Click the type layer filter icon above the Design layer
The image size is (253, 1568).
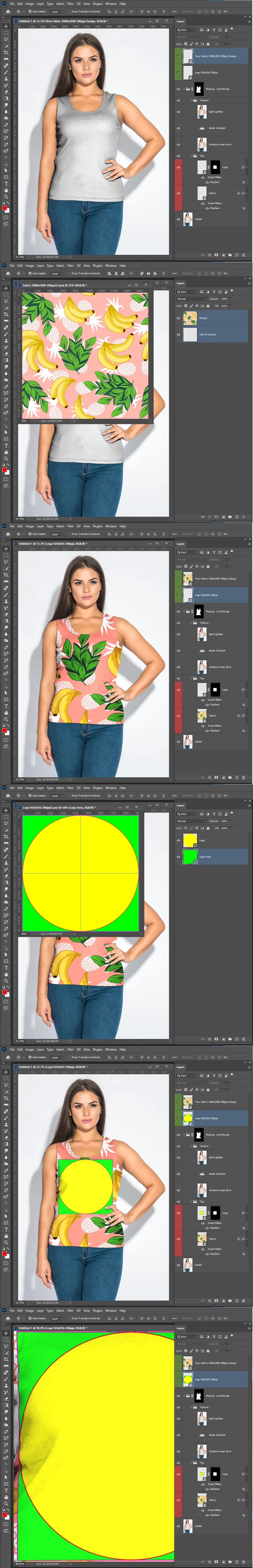[214, 292]
